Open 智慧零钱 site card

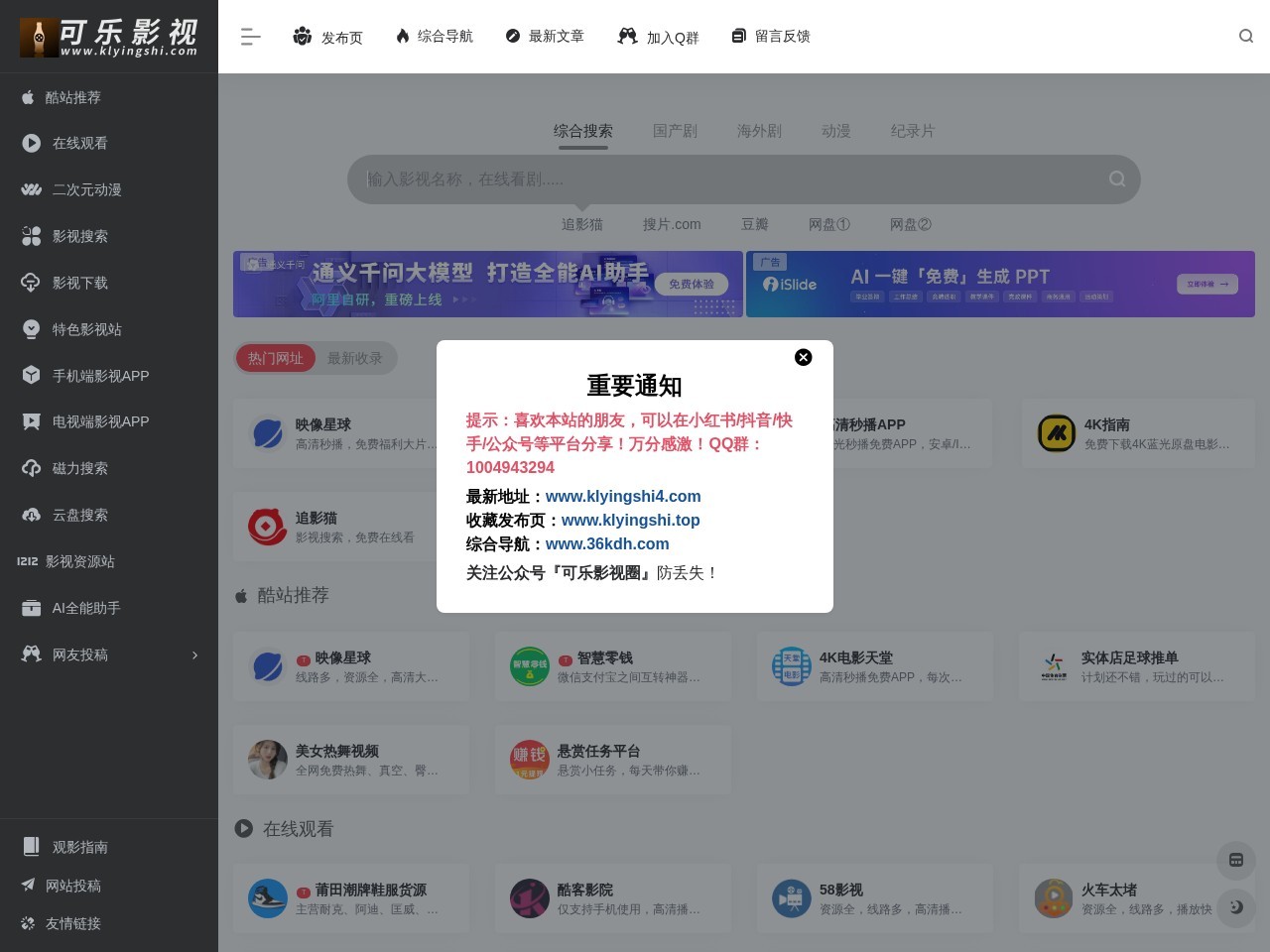613,666
